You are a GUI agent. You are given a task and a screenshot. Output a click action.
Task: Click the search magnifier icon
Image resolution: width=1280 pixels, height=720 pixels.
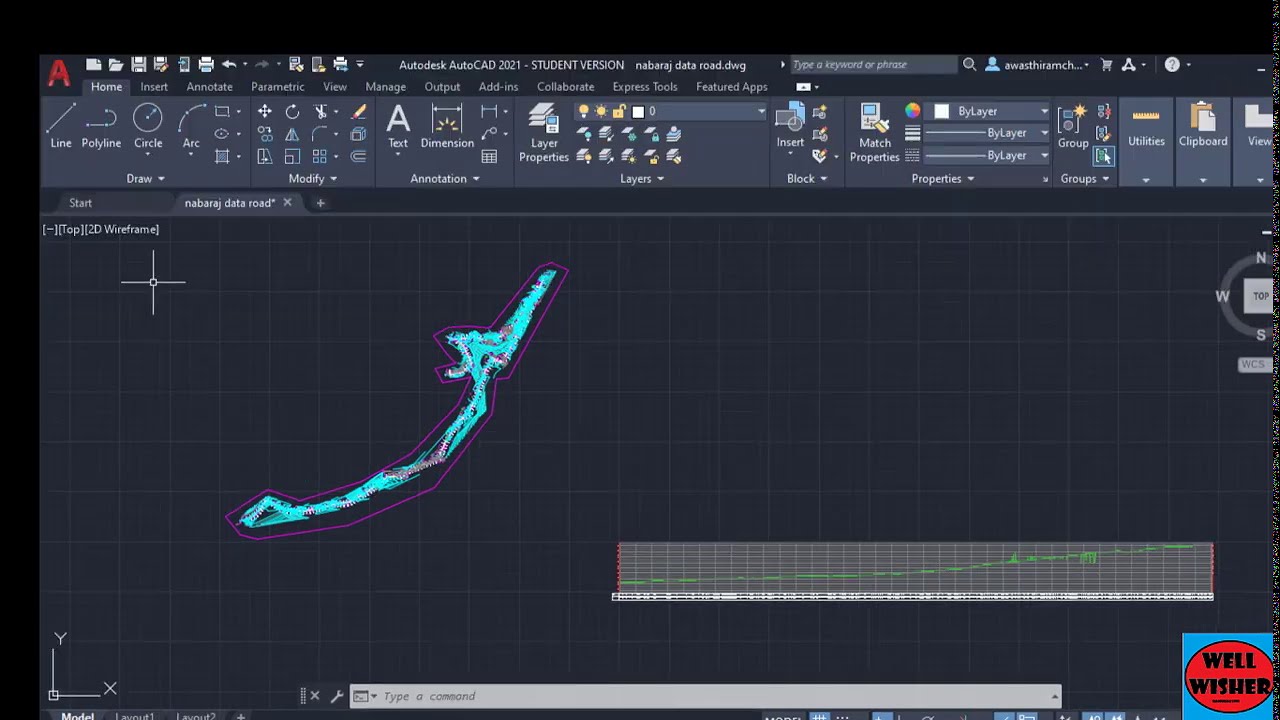(969, 64)
